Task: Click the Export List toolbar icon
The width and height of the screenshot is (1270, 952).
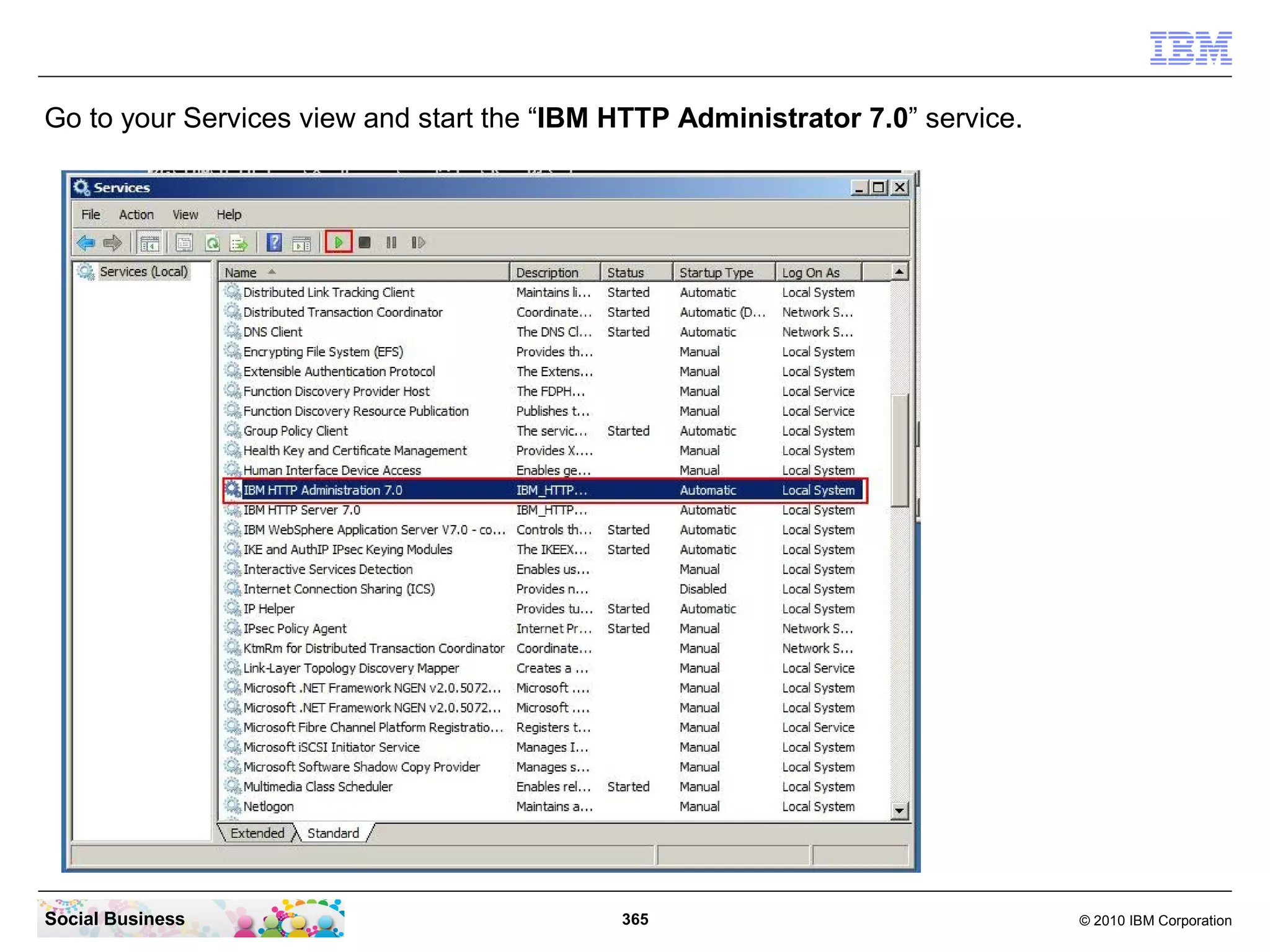Action: (239, 242)
